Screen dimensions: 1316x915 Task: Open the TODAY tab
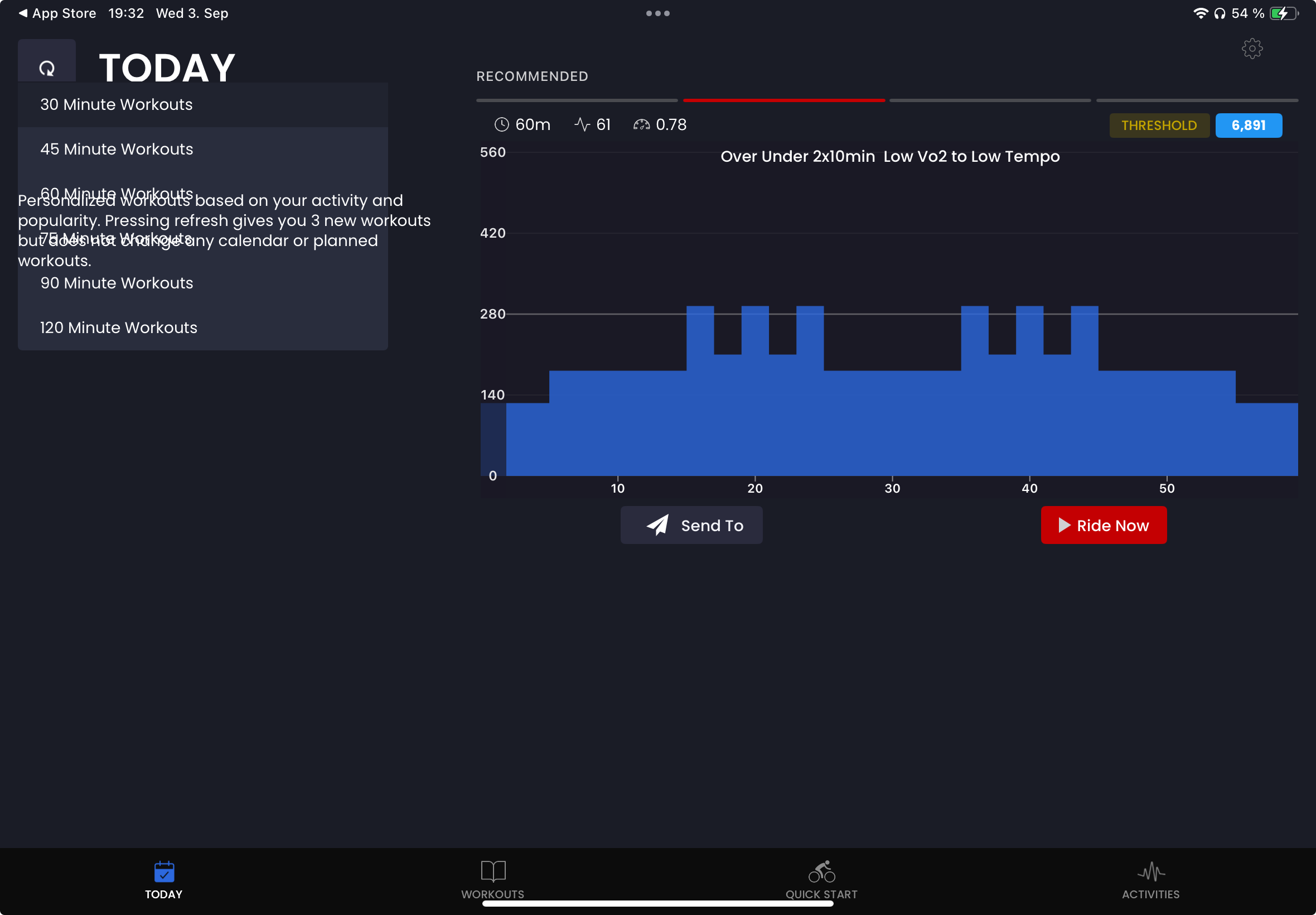pyautogui.click(x=164, y=880)
